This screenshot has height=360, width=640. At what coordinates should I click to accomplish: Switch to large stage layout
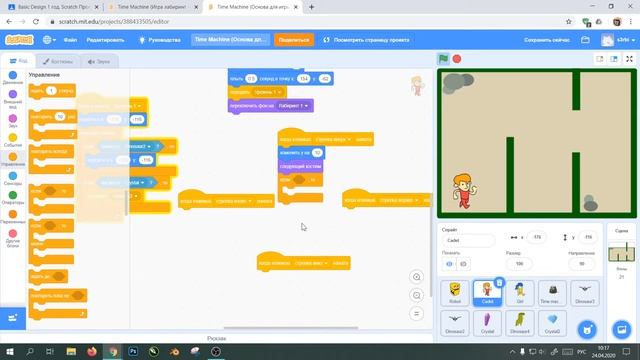click(613, 59)
